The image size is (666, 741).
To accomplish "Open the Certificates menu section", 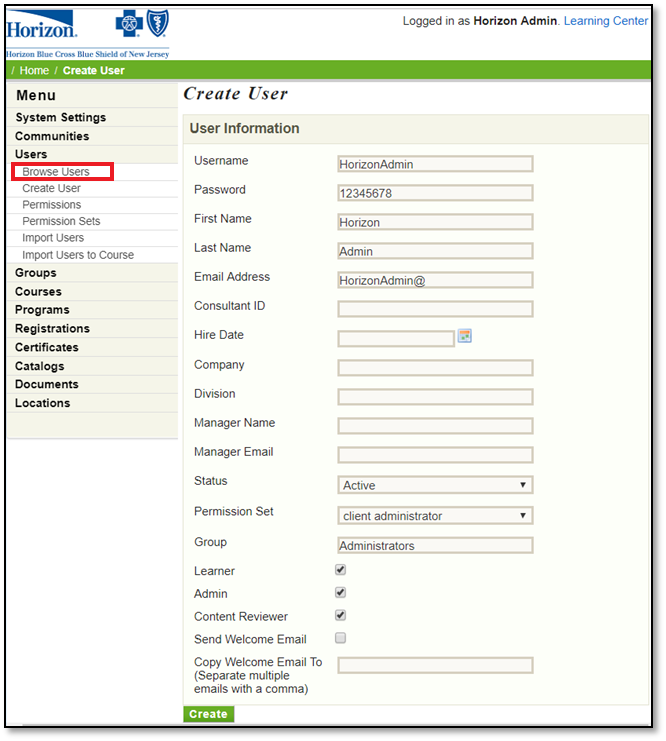I will coord(47,347).
